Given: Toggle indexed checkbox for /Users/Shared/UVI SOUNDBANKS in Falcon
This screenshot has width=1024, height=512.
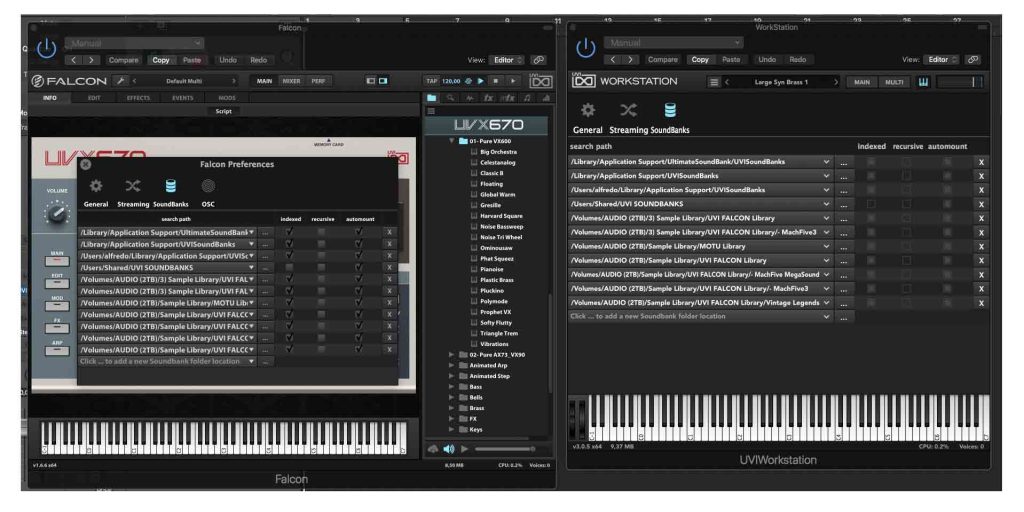Looking at the screenshot, I should coord(289,267).
